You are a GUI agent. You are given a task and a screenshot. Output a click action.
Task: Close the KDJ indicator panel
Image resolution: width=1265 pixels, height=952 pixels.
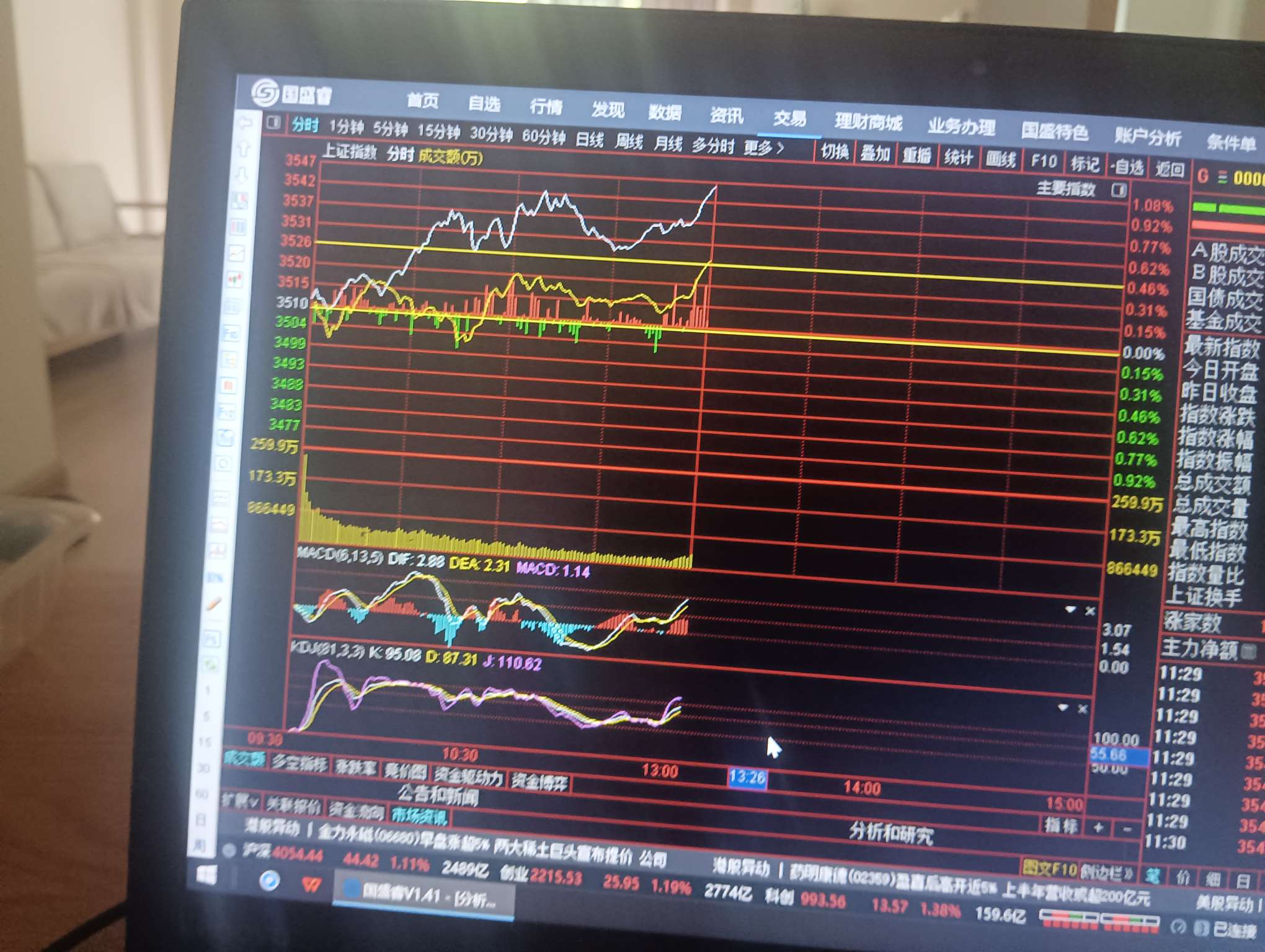click(1083, 709)
